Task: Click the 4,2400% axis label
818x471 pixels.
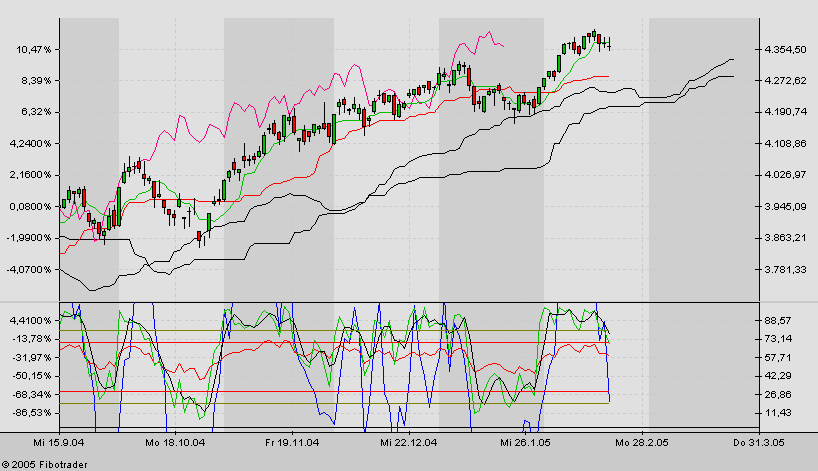Action: pos(31,143)
